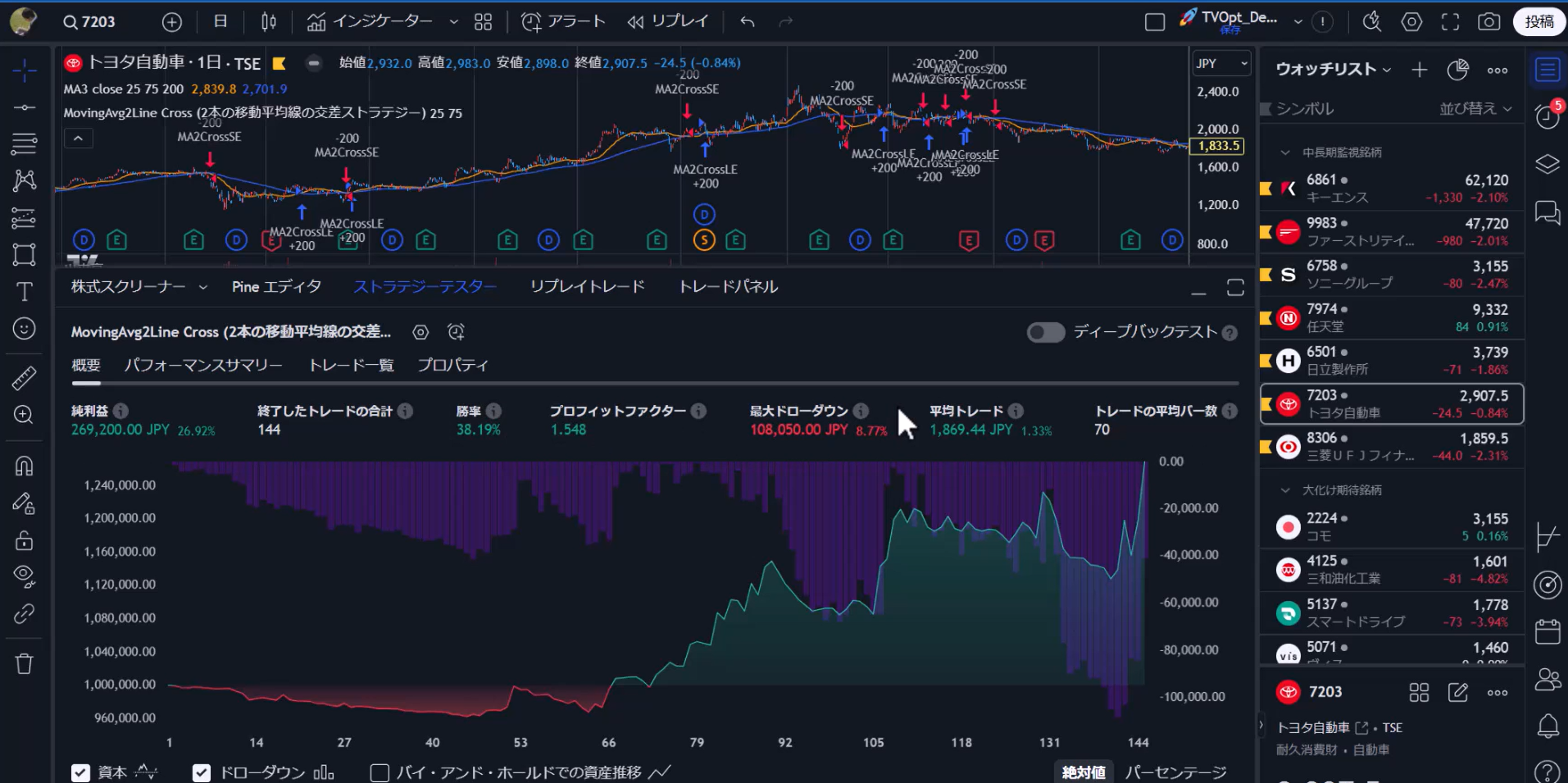Open the chart type candle selector
Screen dimensions: 1568x783
(269, 22)
